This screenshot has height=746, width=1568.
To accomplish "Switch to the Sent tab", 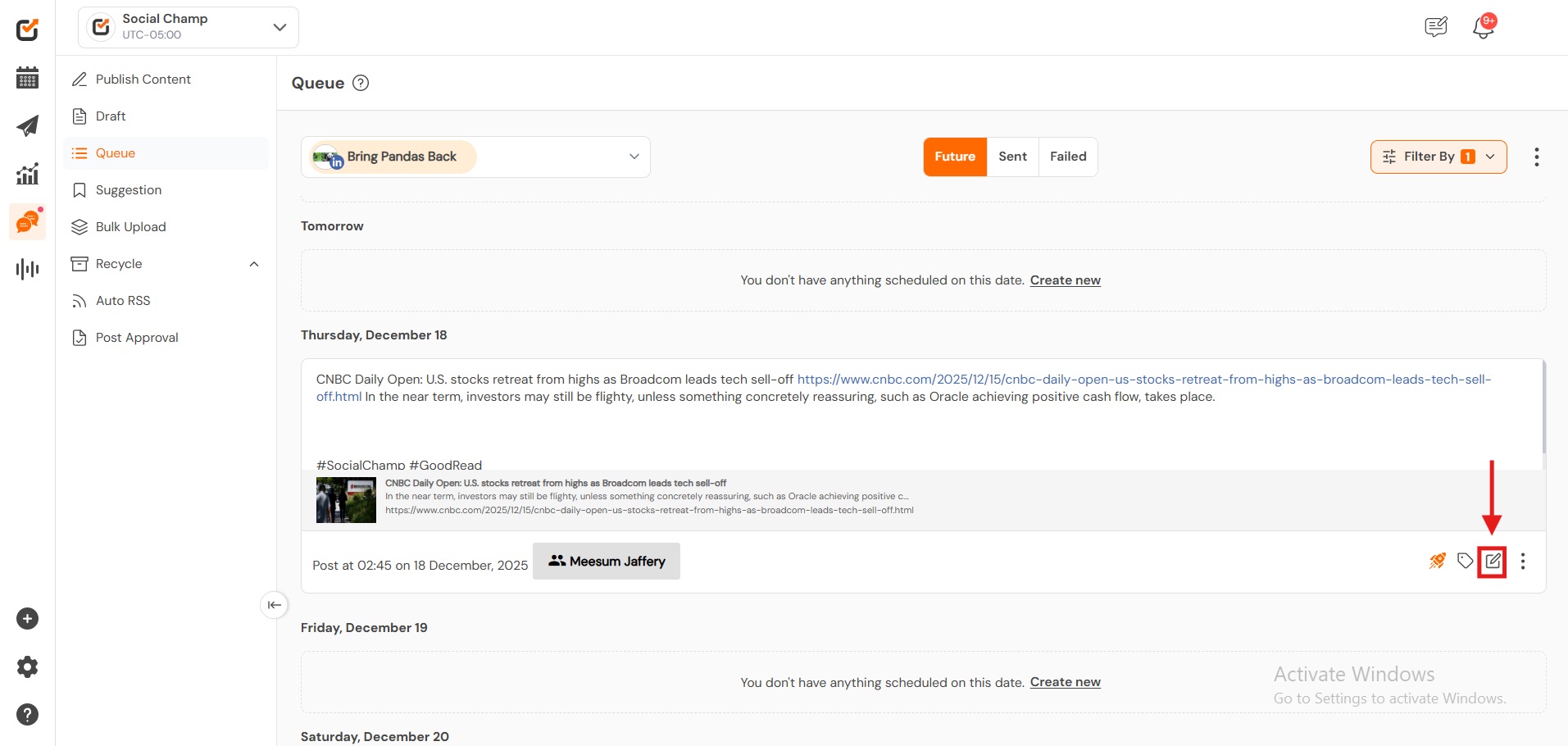I will pos(1012,157).
